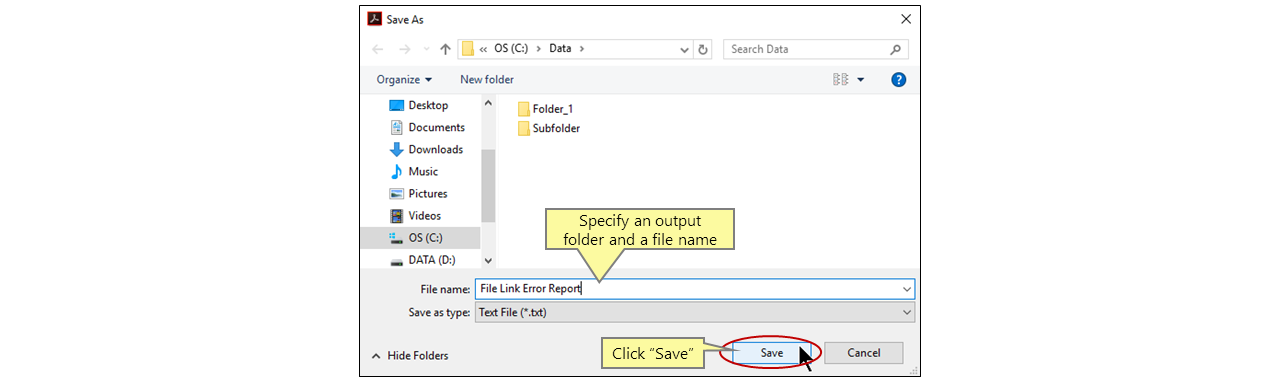This screenshot has height=382, width=1280.
Task: Click the folder icon in address bar
Action: point(468,49)
